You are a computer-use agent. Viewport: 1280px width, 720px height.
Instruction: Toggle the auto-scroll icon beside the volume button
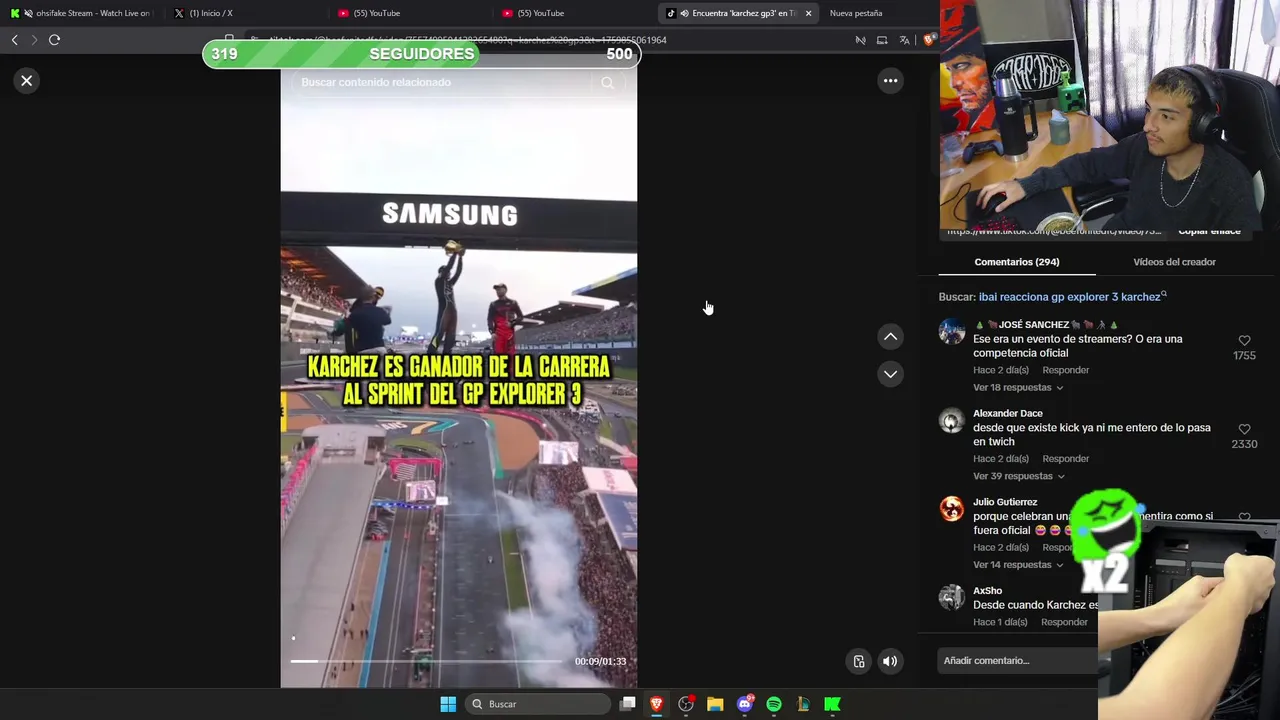(x=858, y=661)
